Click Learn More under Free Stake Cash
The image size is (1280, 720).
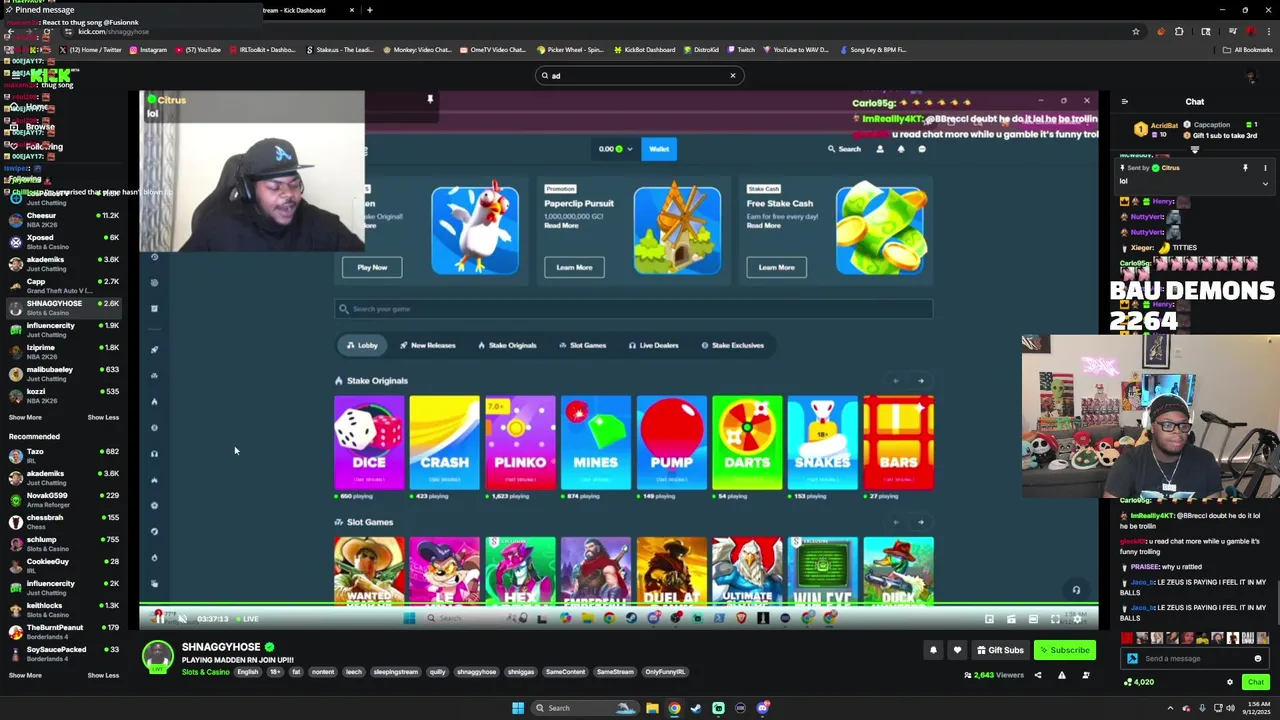(x=776, y=267)
